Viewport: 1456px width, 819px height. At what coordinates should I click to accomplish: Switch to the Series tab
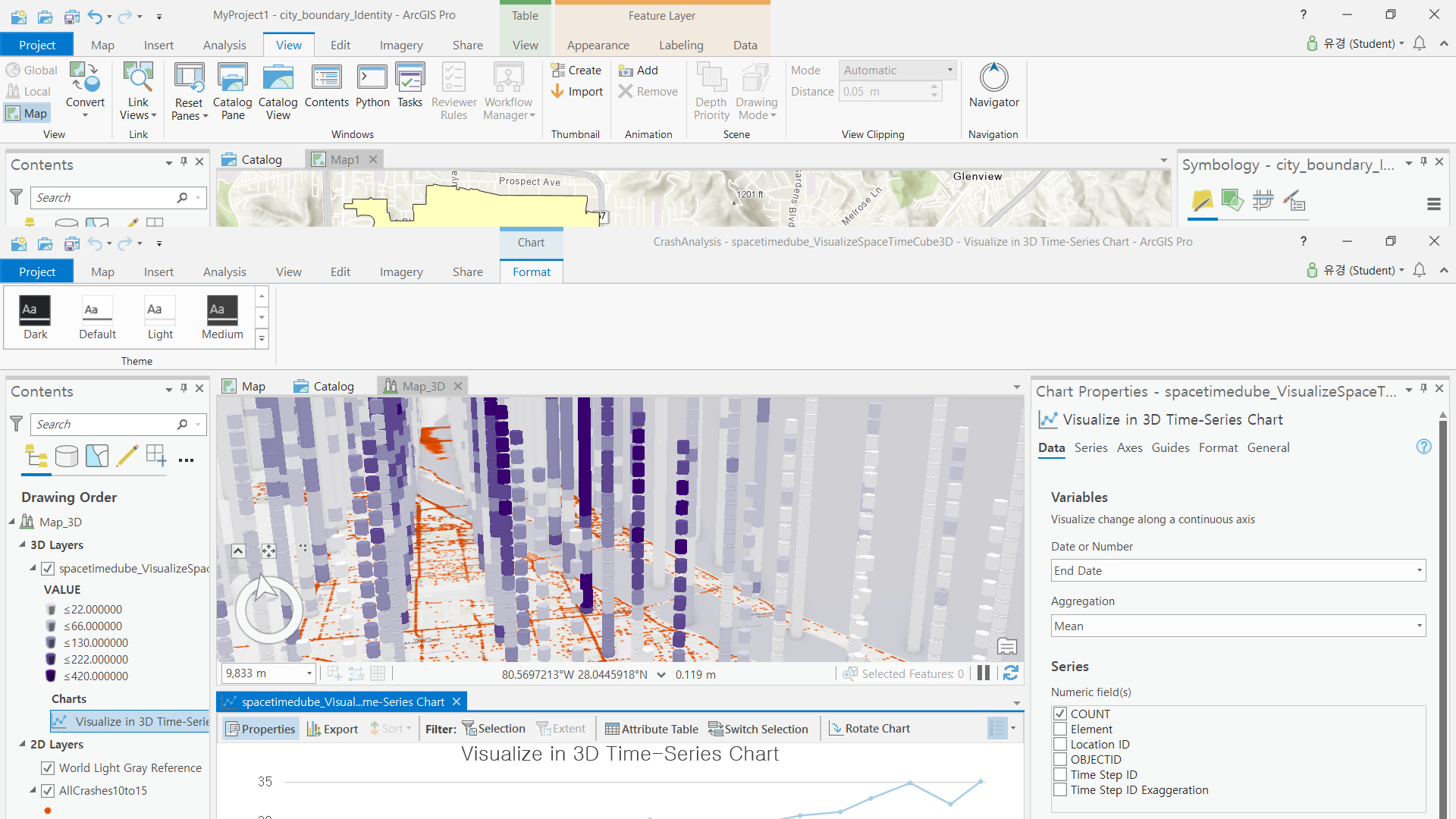(1090, 447)
